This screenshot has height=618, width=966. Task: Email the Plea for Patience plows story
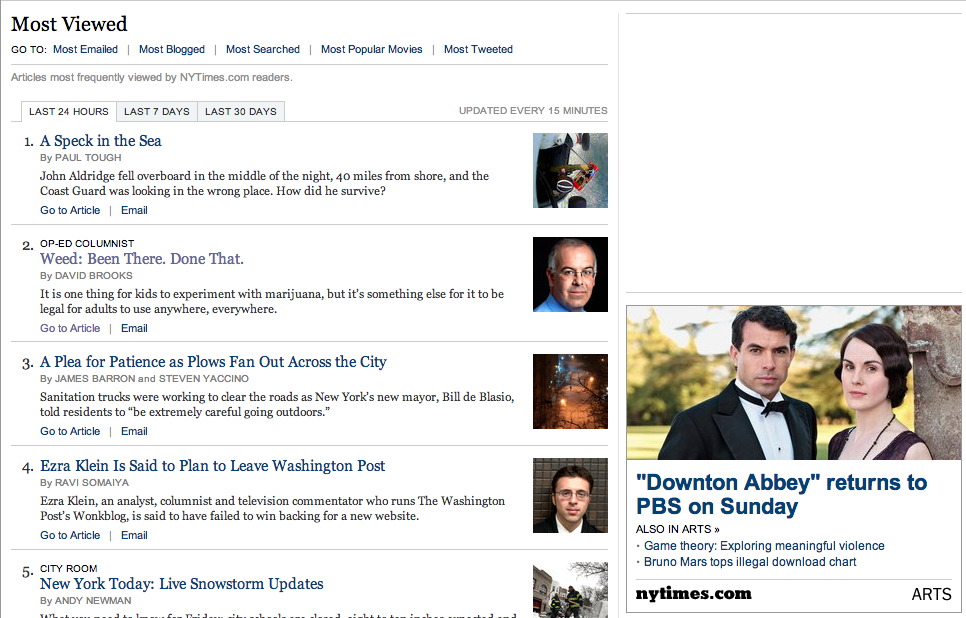pyautogui.click(x=134, y=431)
